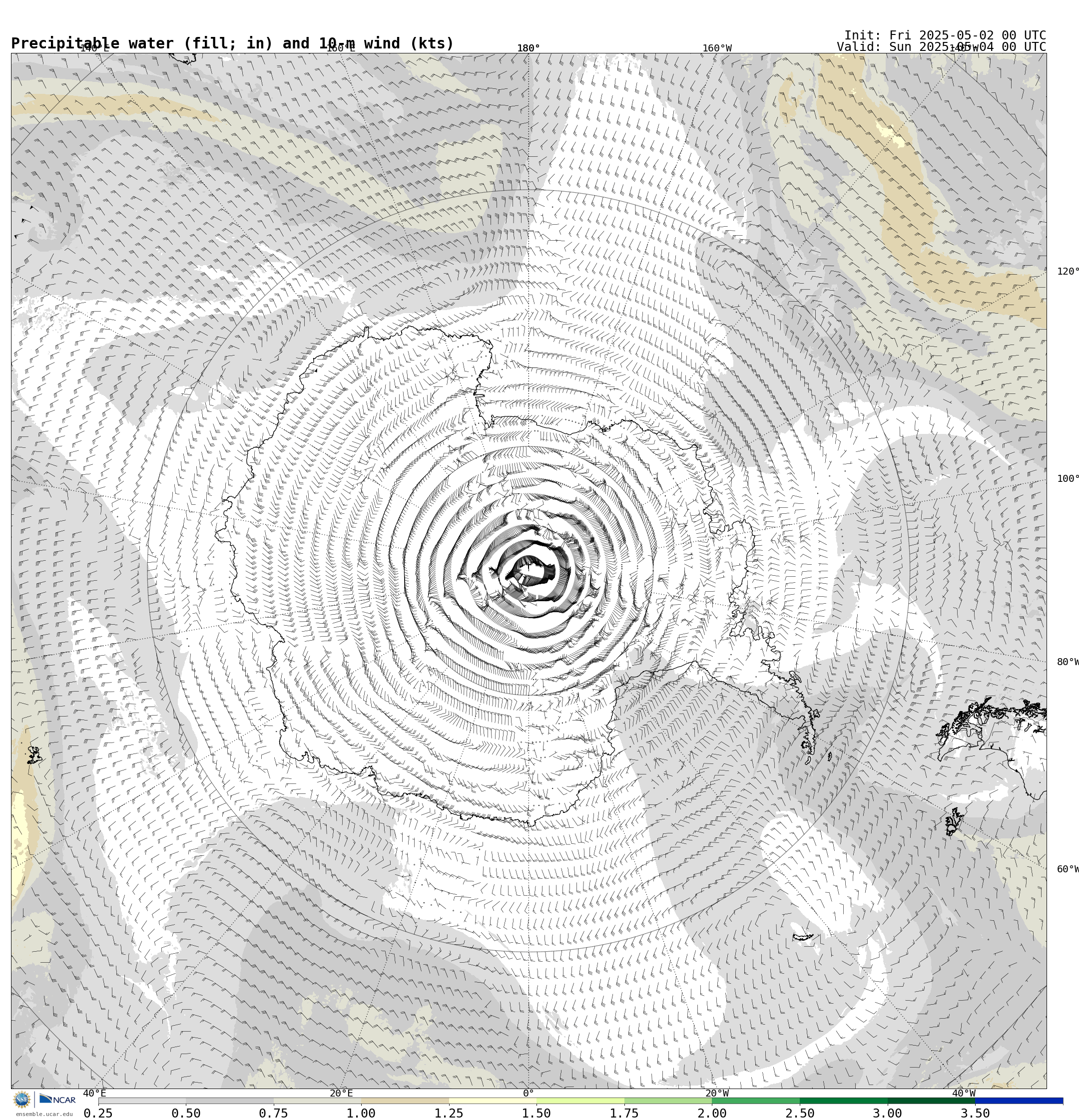Select the gray 0.50–0.75 colorbar segment

(229, 1101)
